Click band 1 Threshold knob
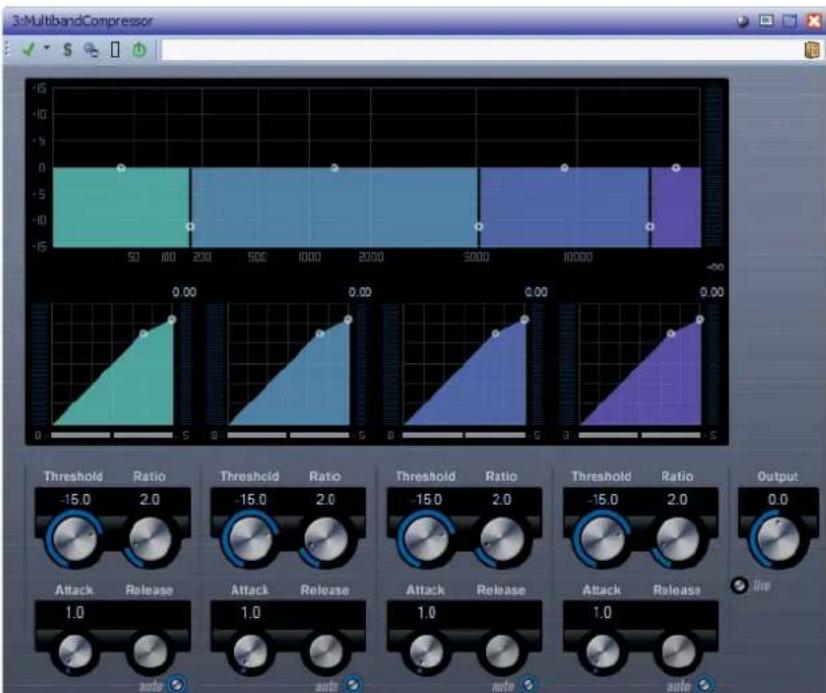826x693 pixels. coord(75,539)
